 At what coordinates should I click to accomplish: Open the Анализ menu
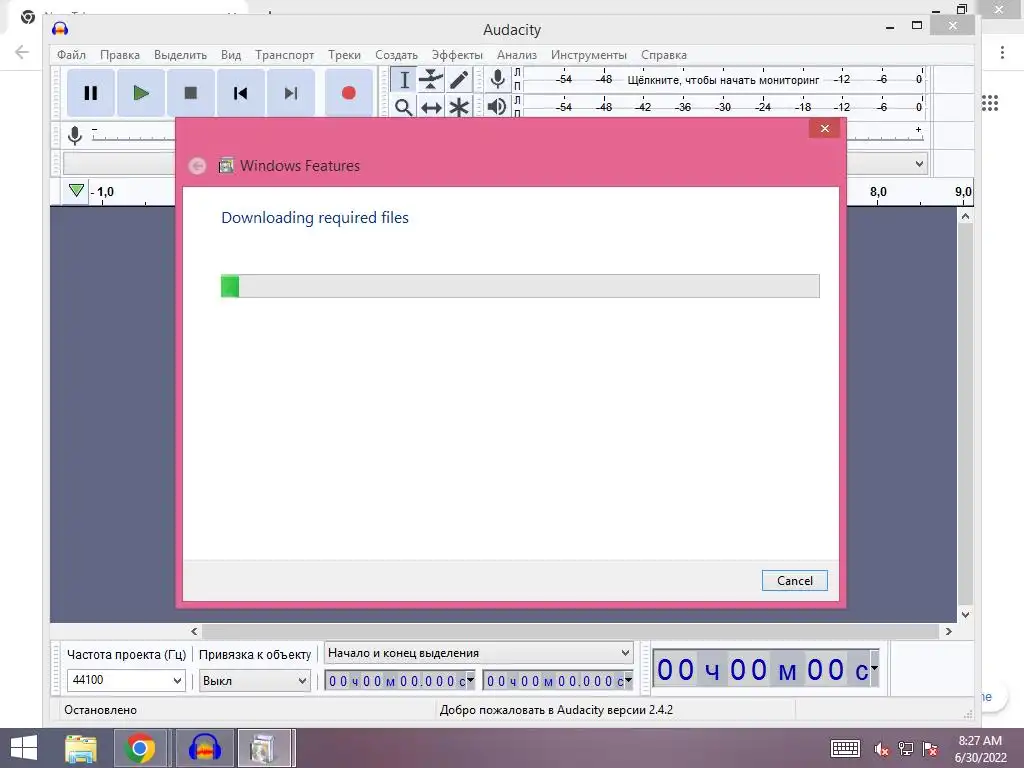pyautogui.click(x=517, y=55)
